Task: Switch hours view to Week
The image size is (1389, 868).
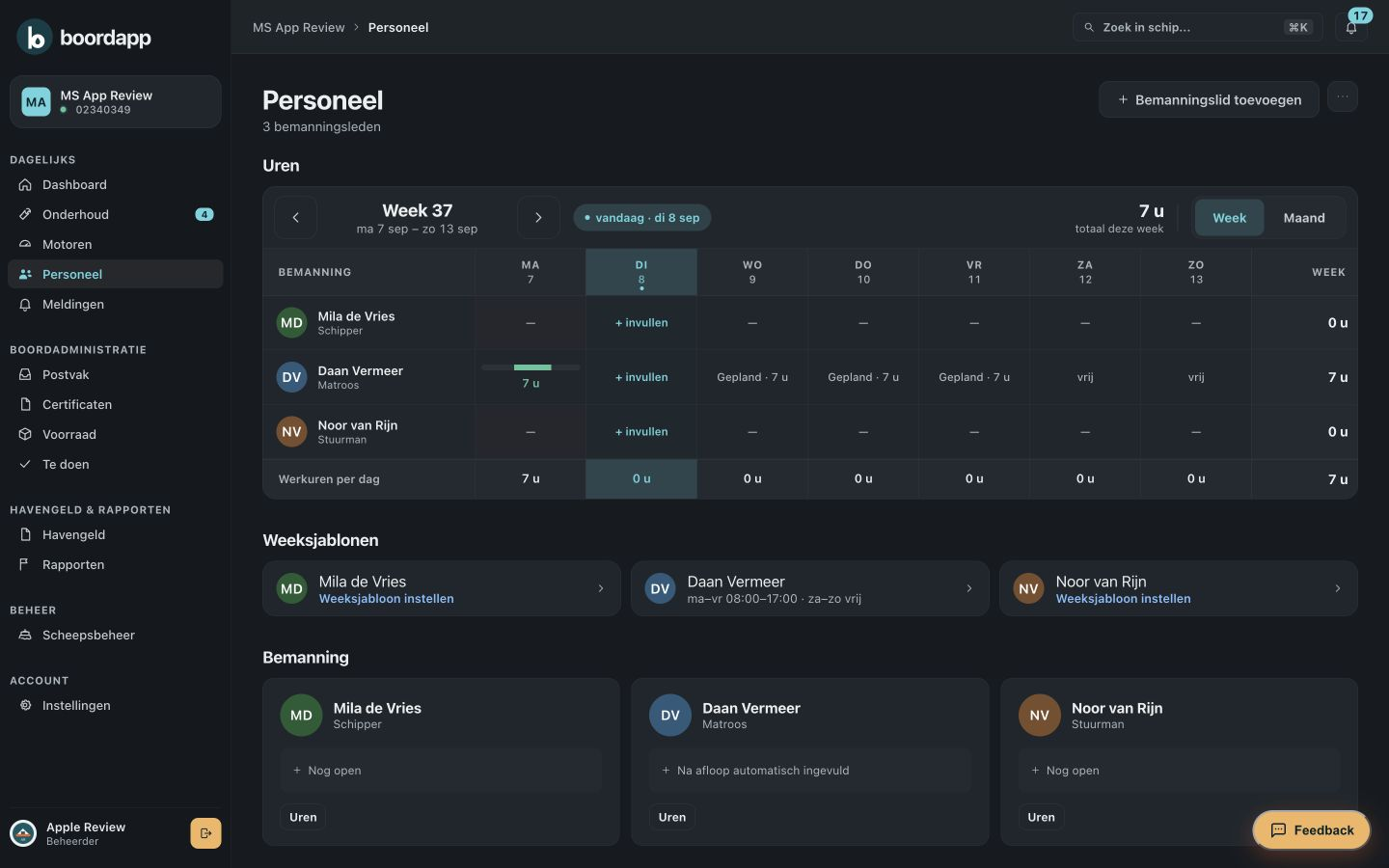Action: pos(1229,218)
